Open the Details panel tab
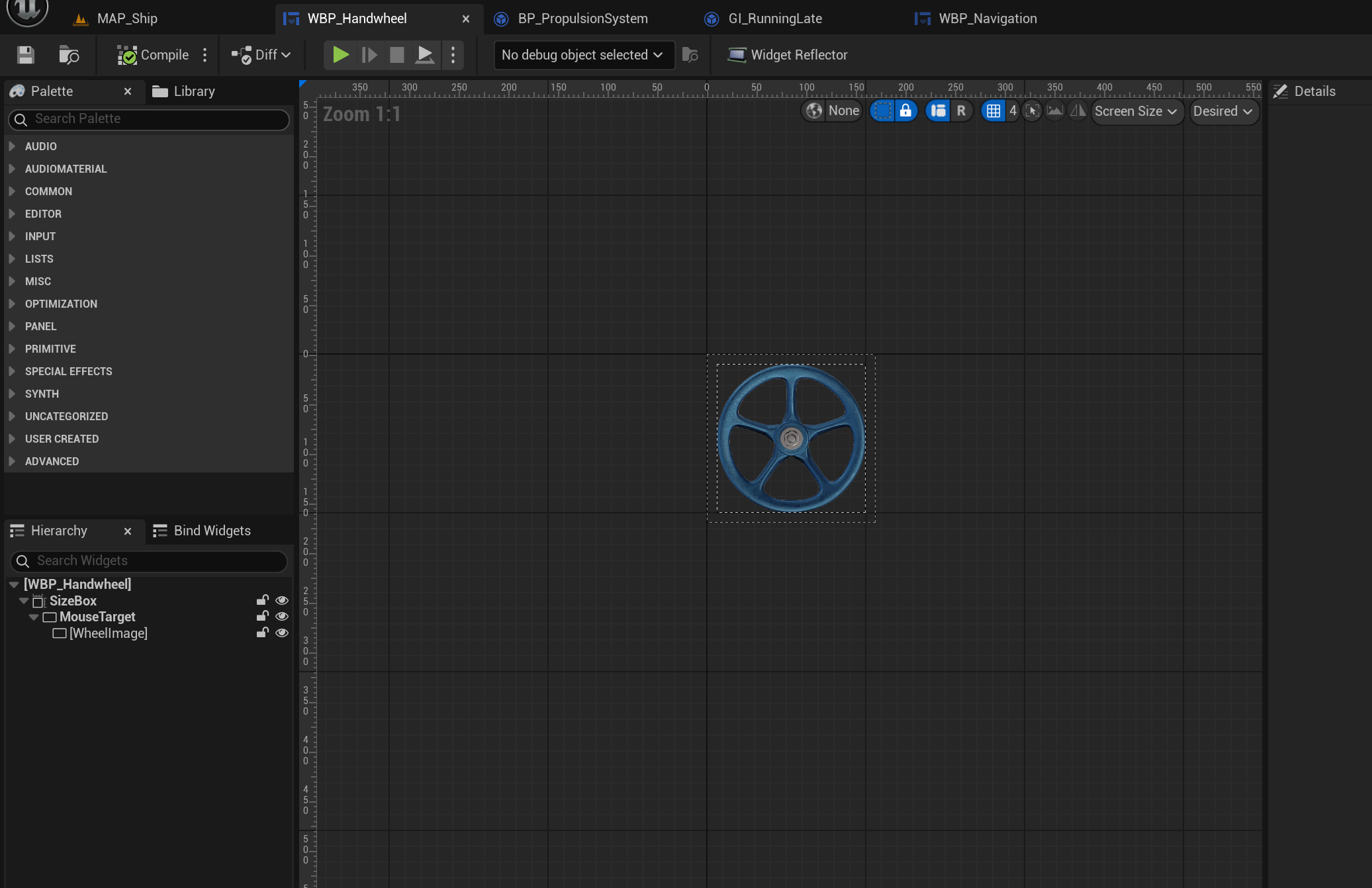The height and width of the screenshot is (888, 1372). coord(1304,91)
